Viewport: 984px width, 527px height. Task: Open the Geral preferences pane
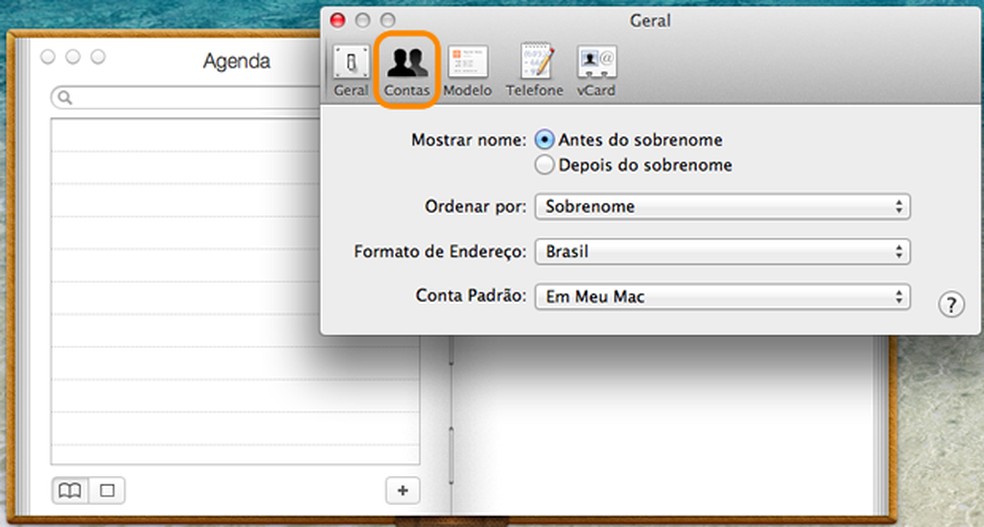point(351,72)
